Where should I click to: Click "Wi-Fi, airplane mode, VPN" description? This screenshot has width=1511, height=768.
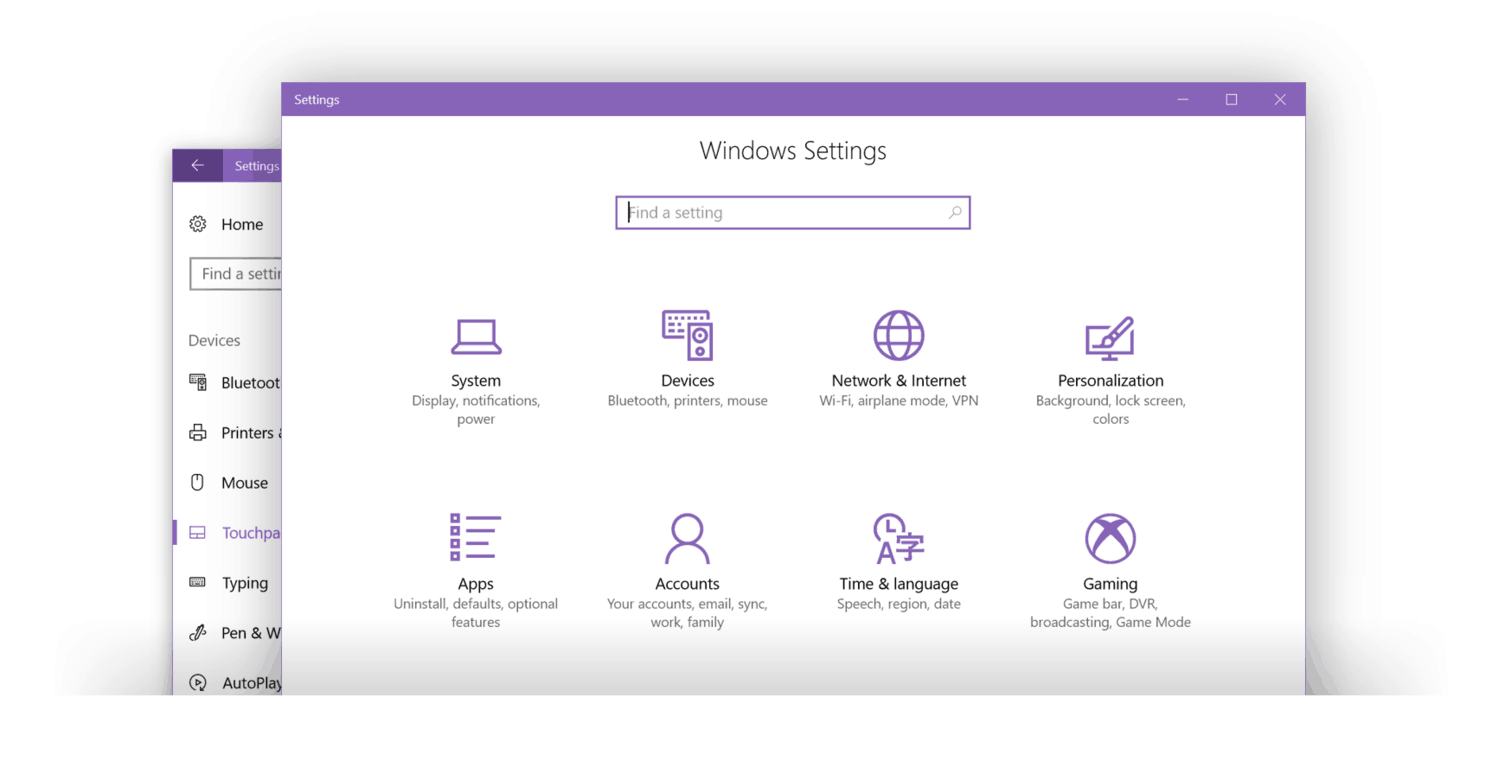click(x=899, y=401)
